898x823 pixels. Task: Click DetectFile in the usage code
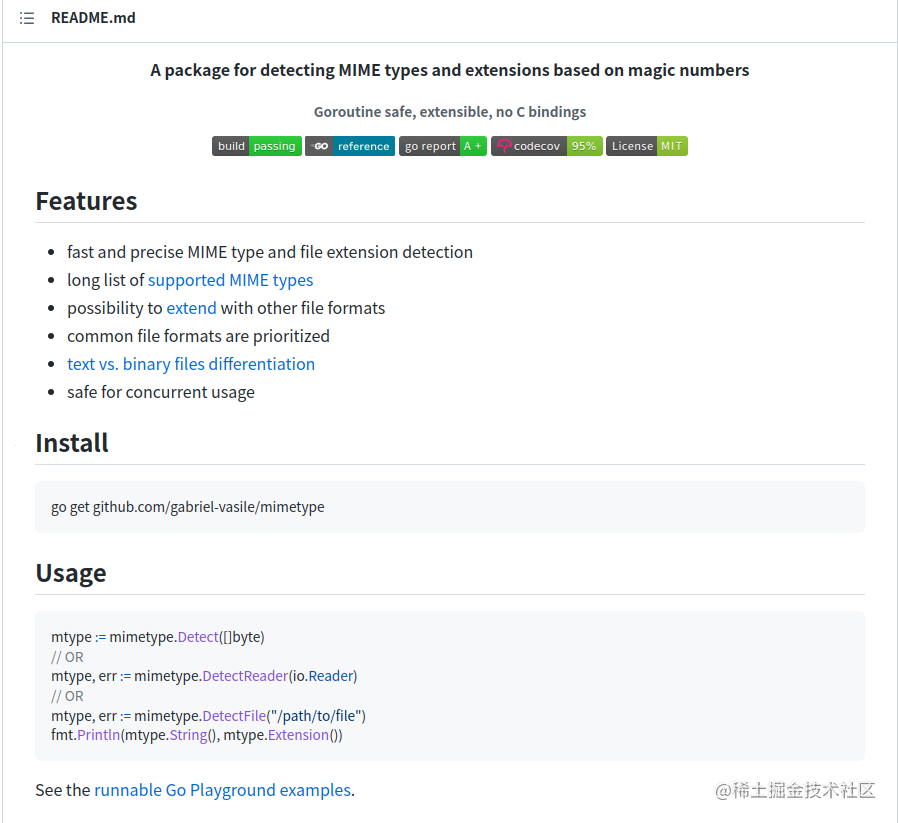pos(236,716)
